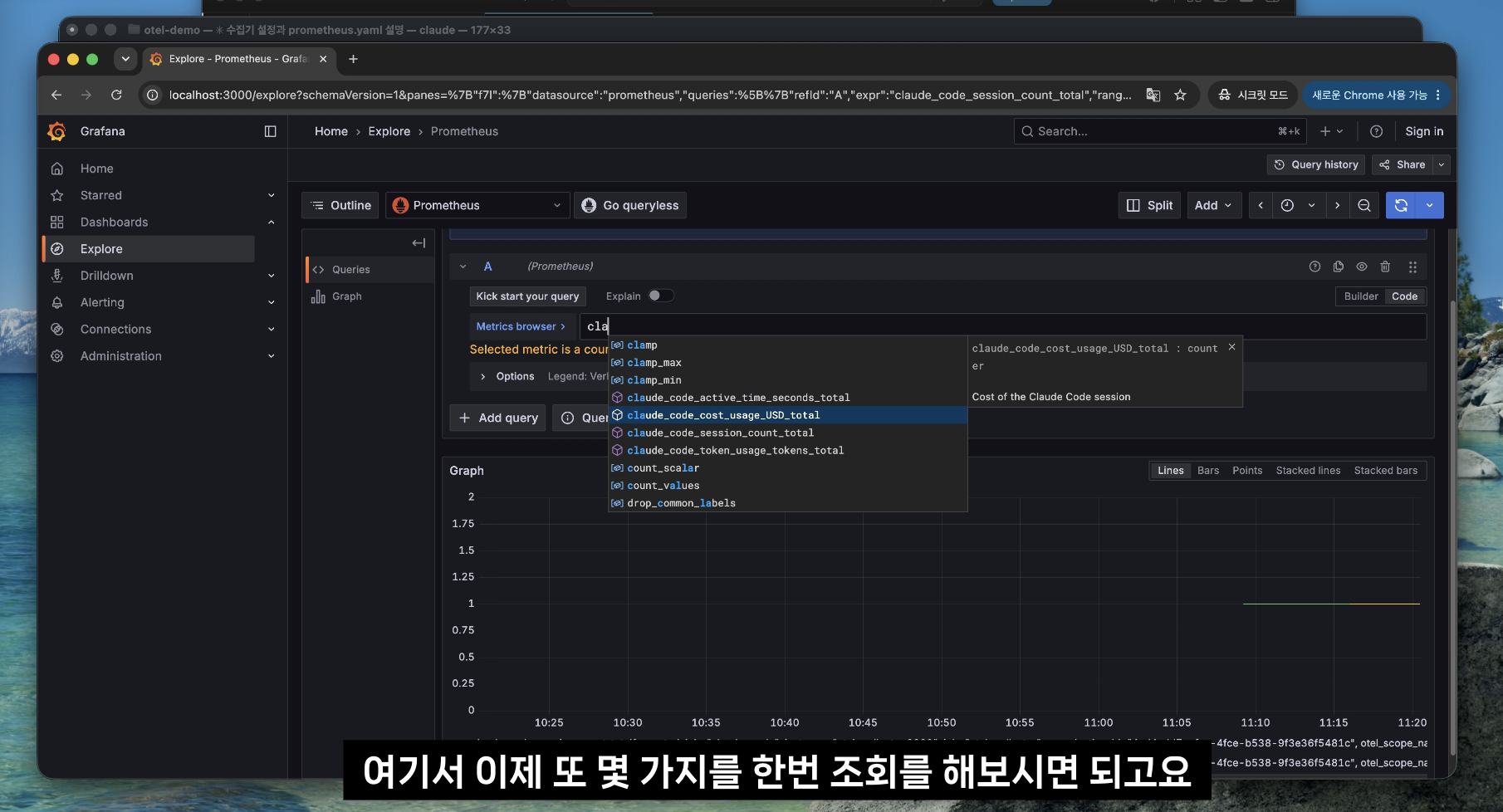Toggle query A visibility eye icon
1503x812 pixels.
pos(1362,267)
